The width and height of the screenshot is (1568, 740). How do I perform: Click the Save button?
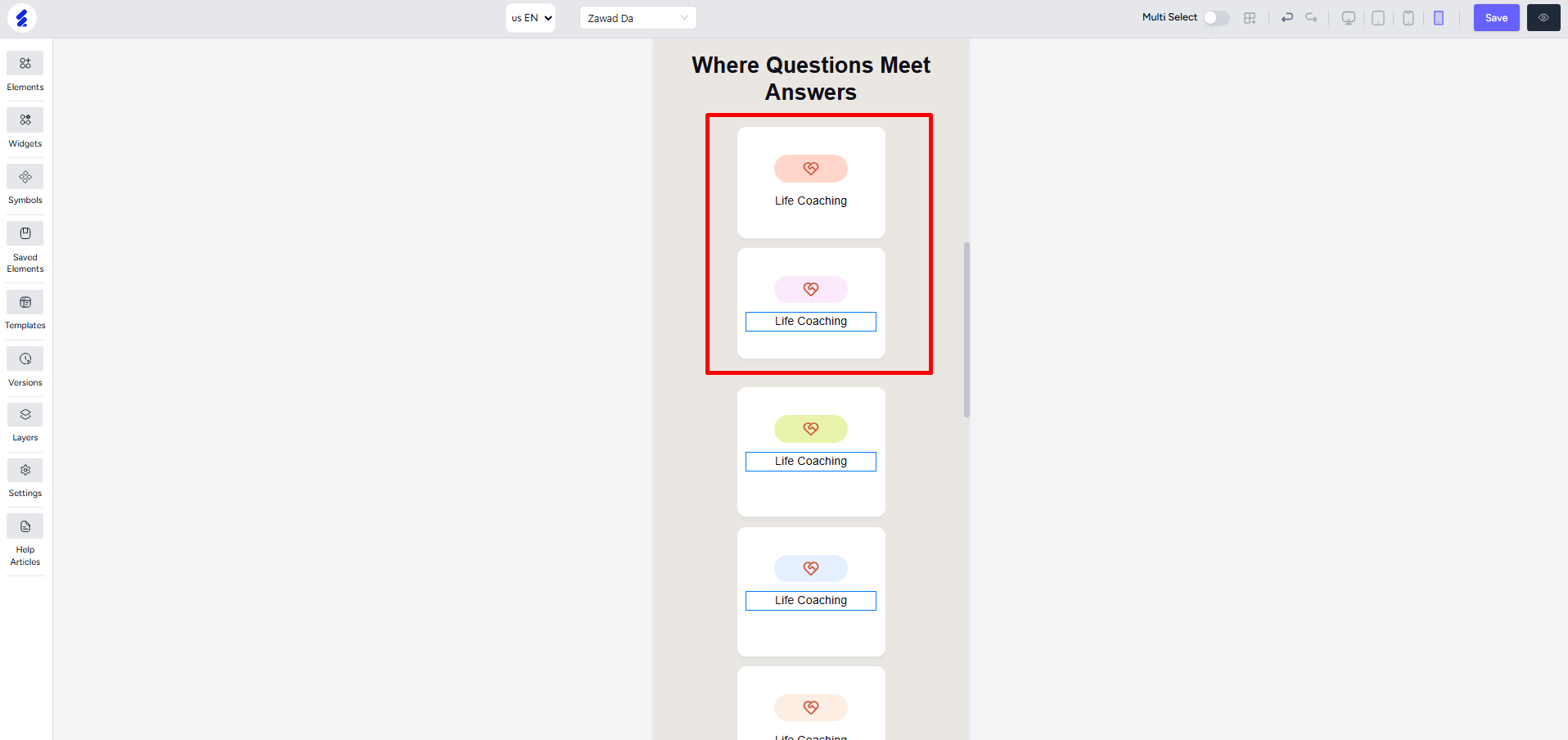point(1497,18)
